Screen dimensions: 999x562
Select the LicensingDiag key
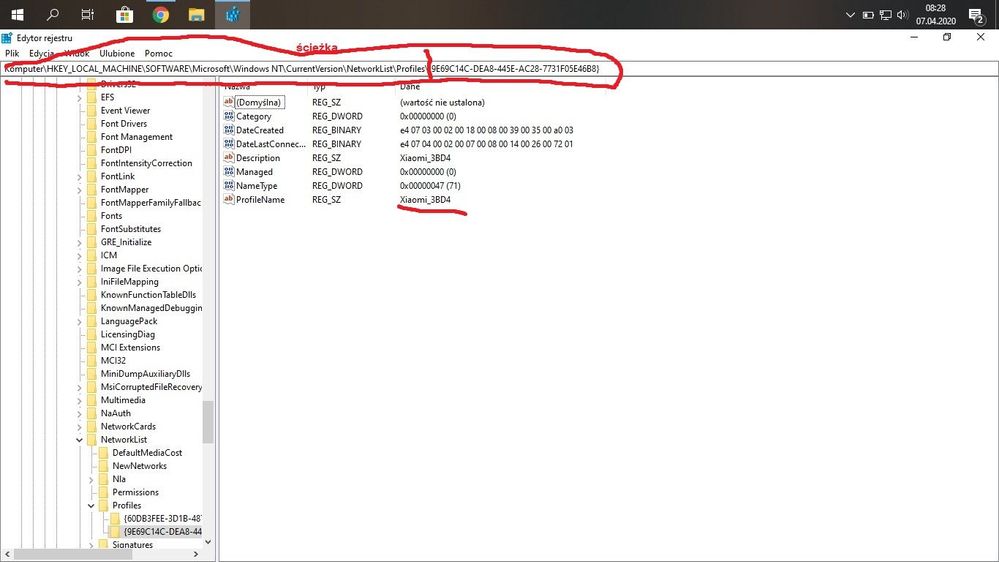click(127, 334)
